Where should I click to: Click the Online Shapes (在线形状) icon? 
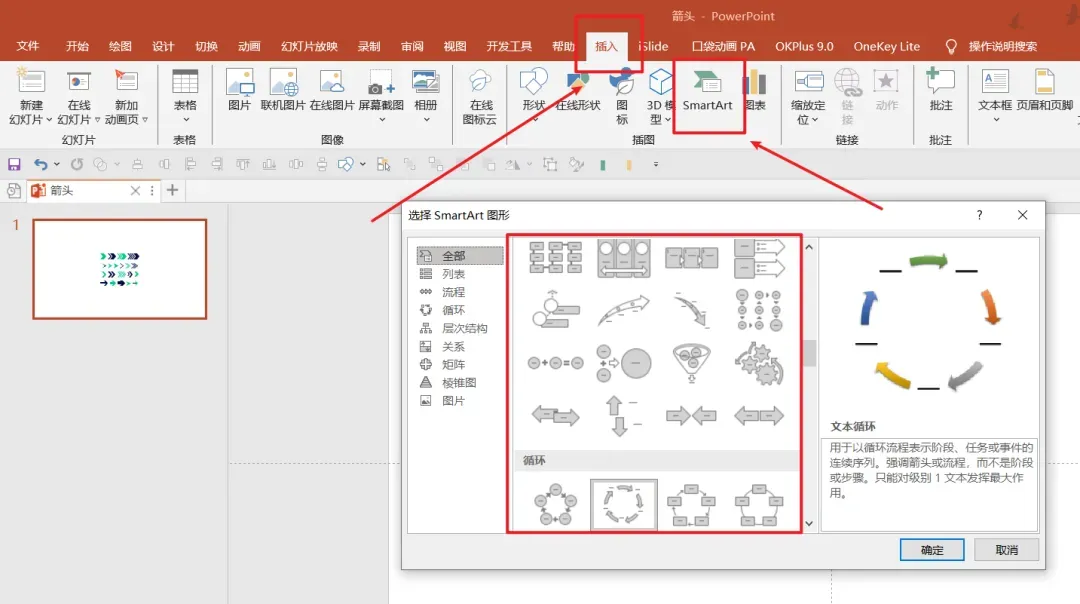tap(578, 83)
